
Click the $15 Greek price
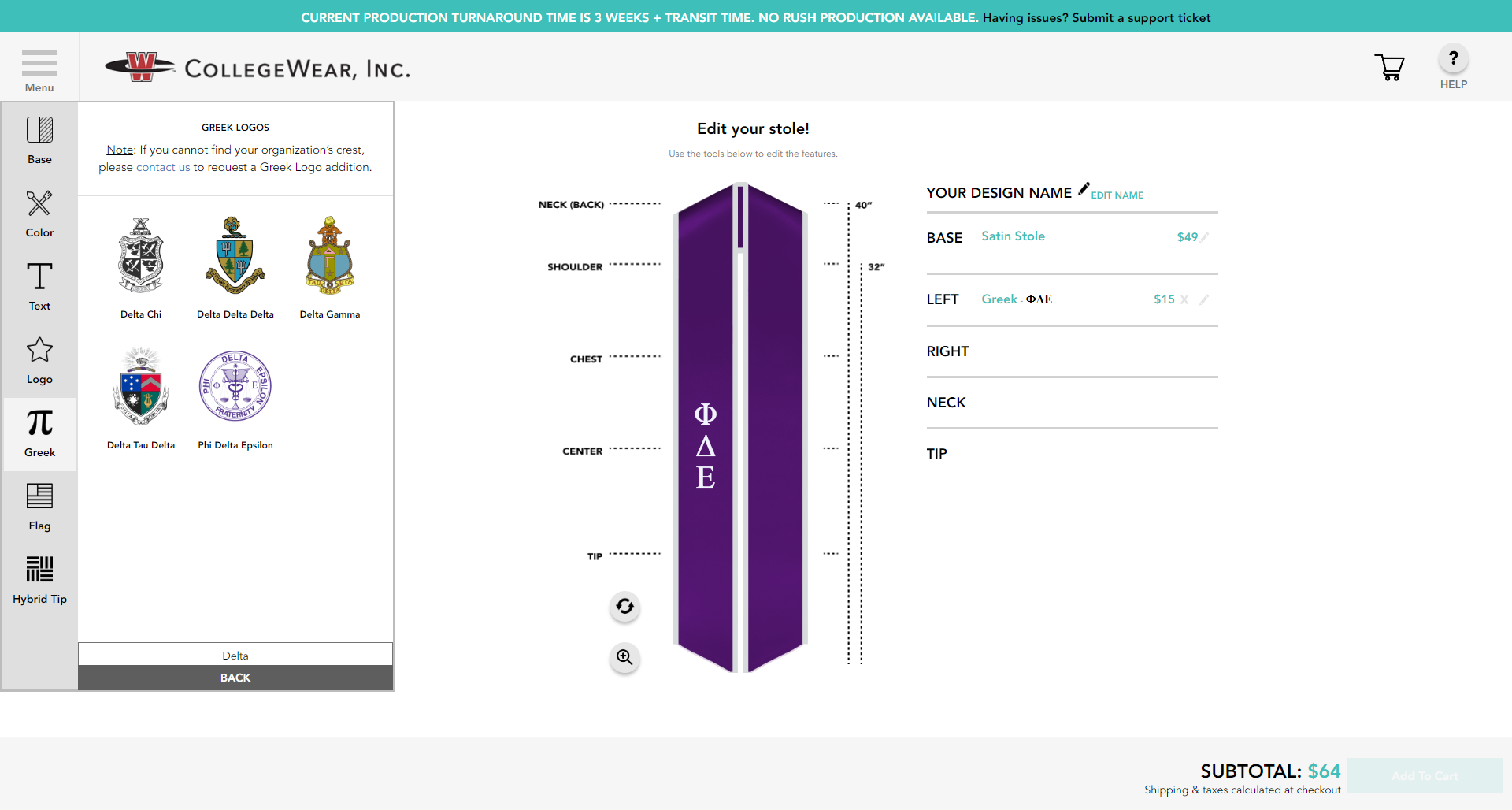(x=1164, y=299)
